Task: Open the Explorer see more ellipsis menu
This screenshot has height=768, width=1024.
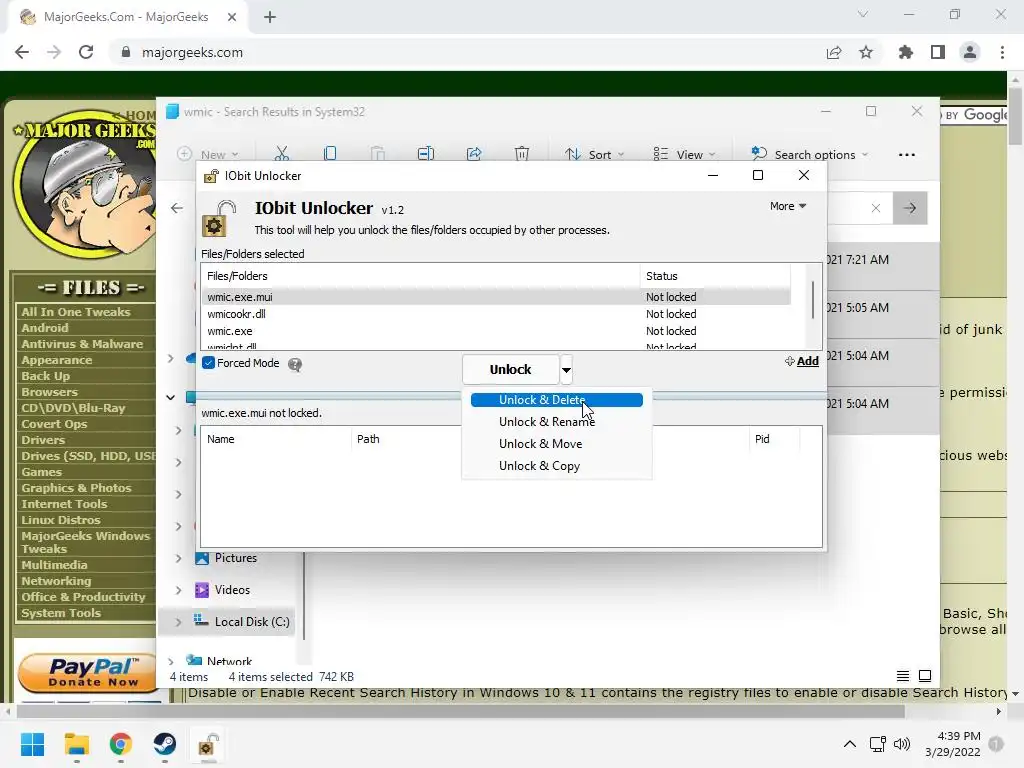Action: click(906, 155)
